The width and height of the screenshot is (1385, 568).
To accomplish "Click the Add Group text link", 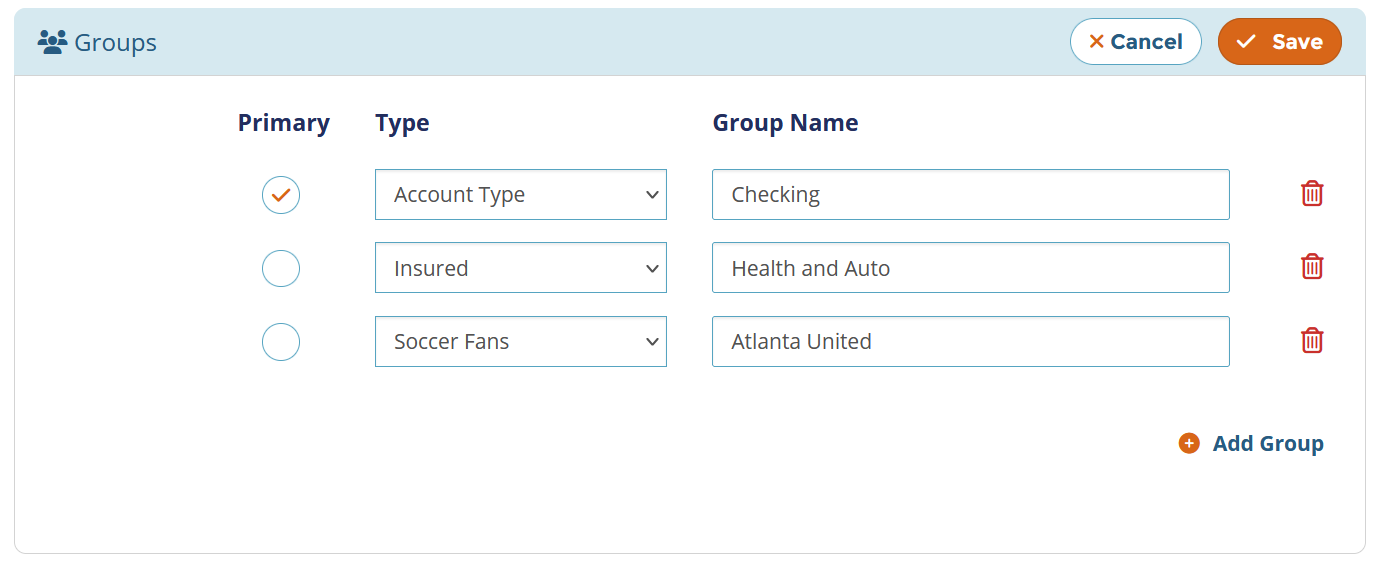I will pos(1267,443).
